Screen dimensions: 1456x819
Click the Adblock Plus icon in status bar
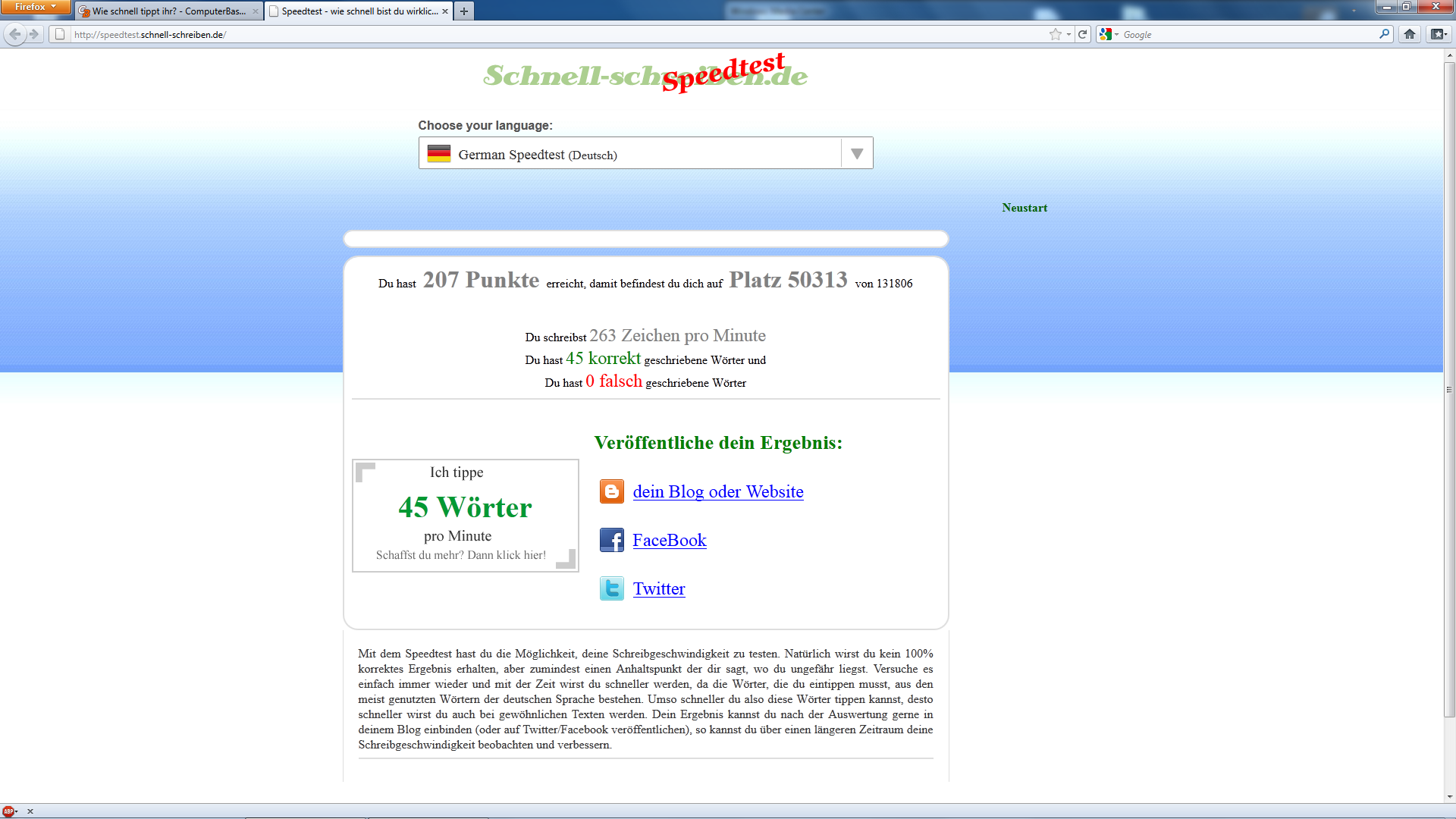click(x=8, y=811)
